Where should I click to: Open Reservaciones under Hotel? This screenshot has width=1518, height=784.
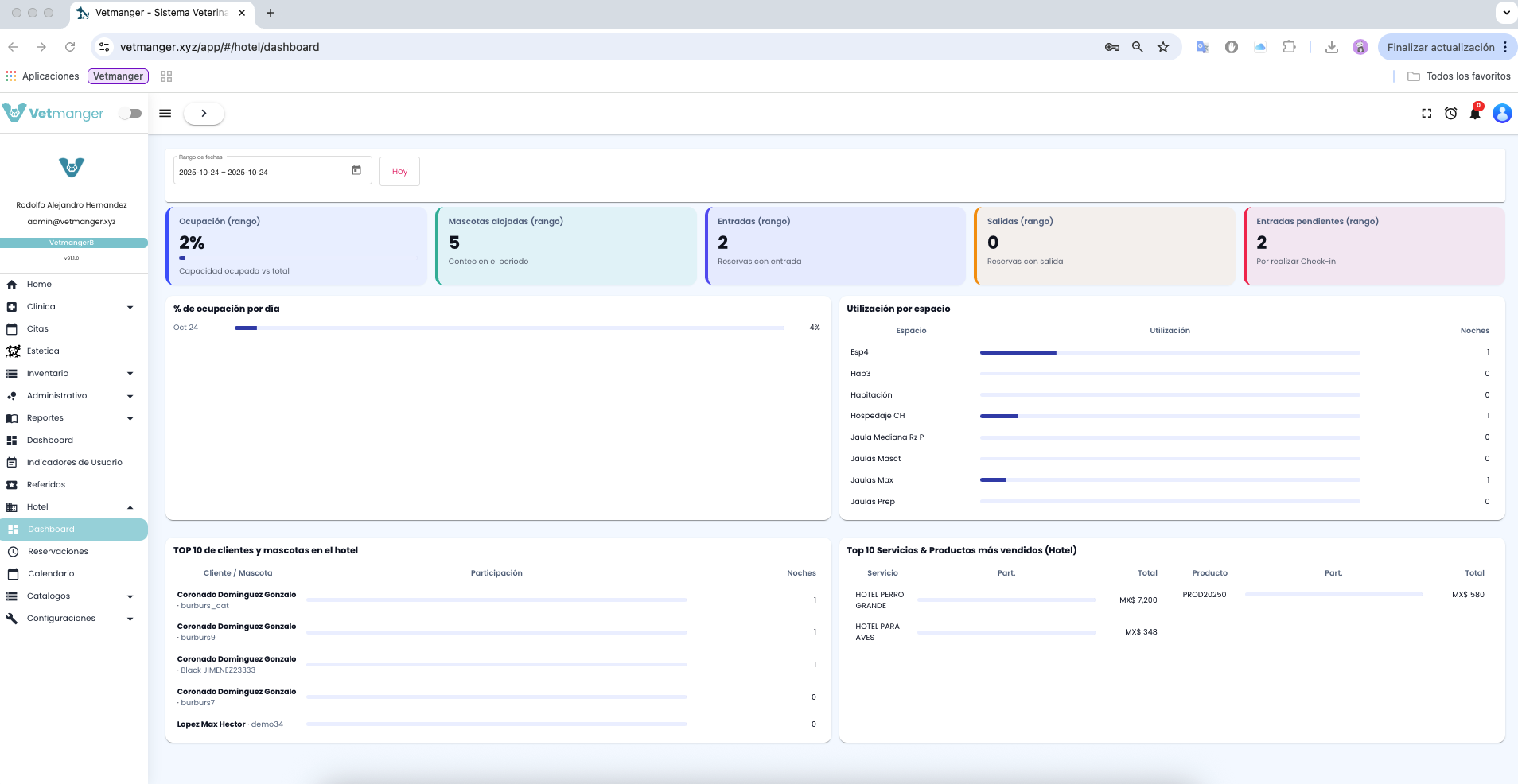tap(58, 552)
